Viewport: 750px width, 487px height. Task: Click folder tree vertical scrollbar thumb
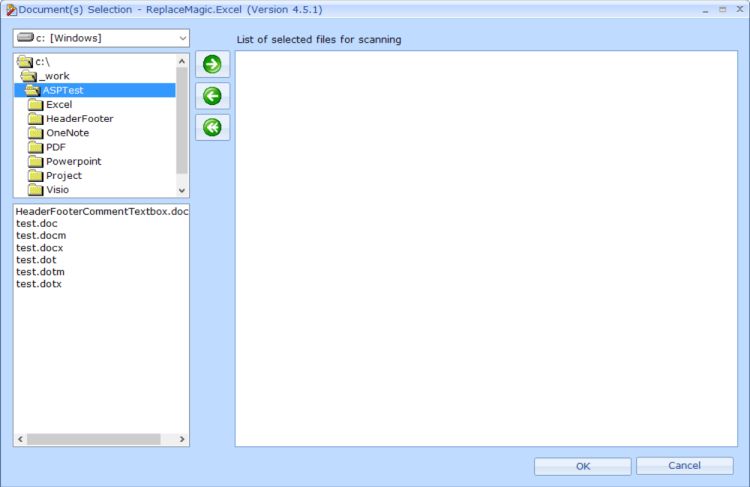click(x=182, y=120)
